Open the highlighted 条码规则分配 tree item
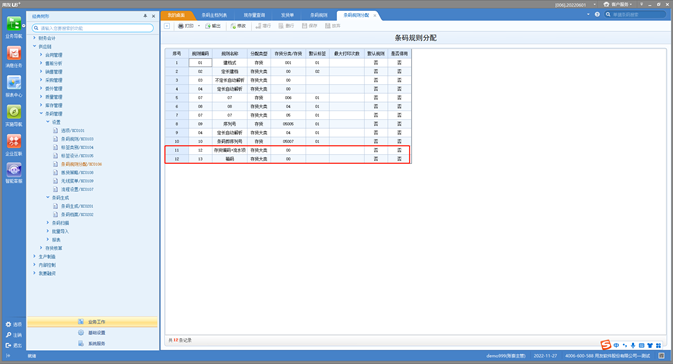 pyautogui.click(x=81, y=164)
